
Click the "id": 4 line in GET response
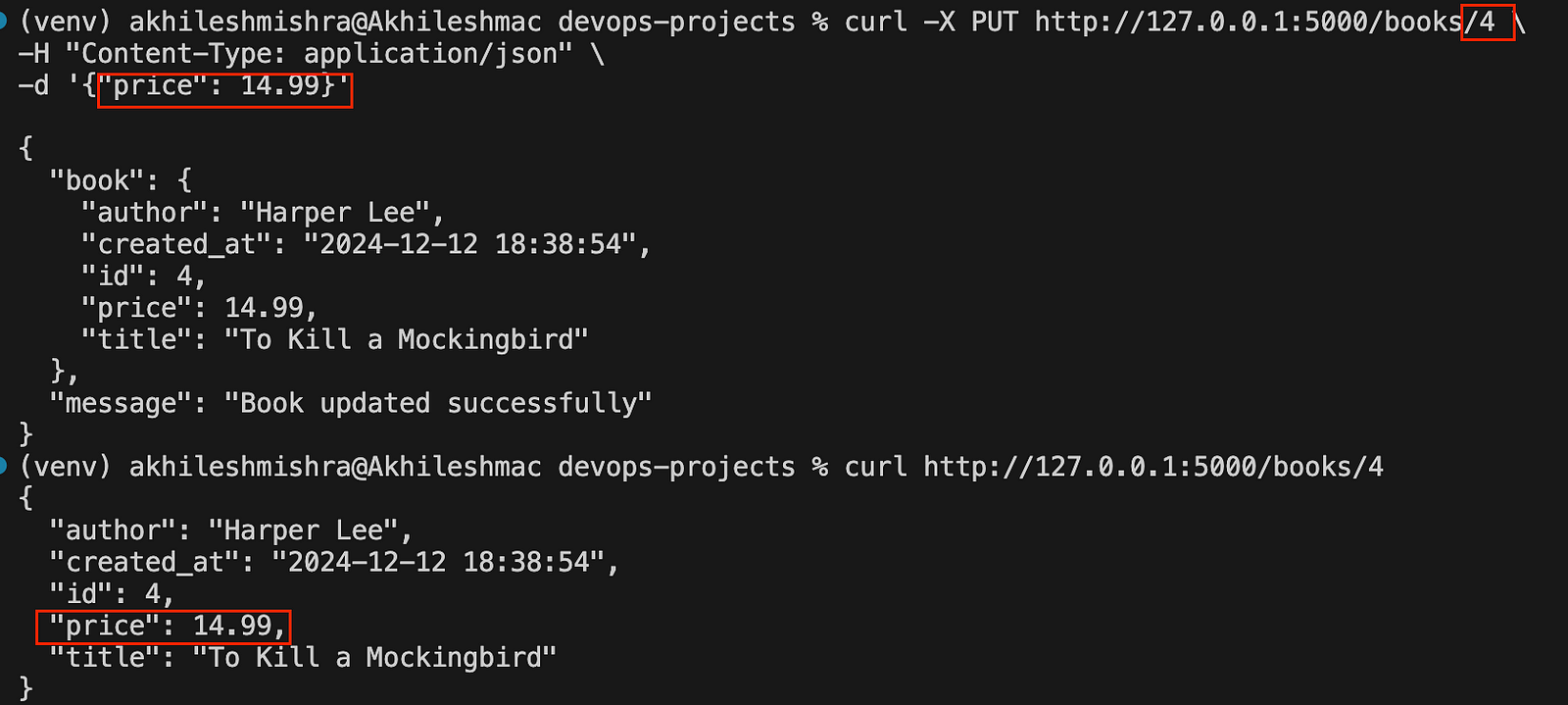coord(113,593)
